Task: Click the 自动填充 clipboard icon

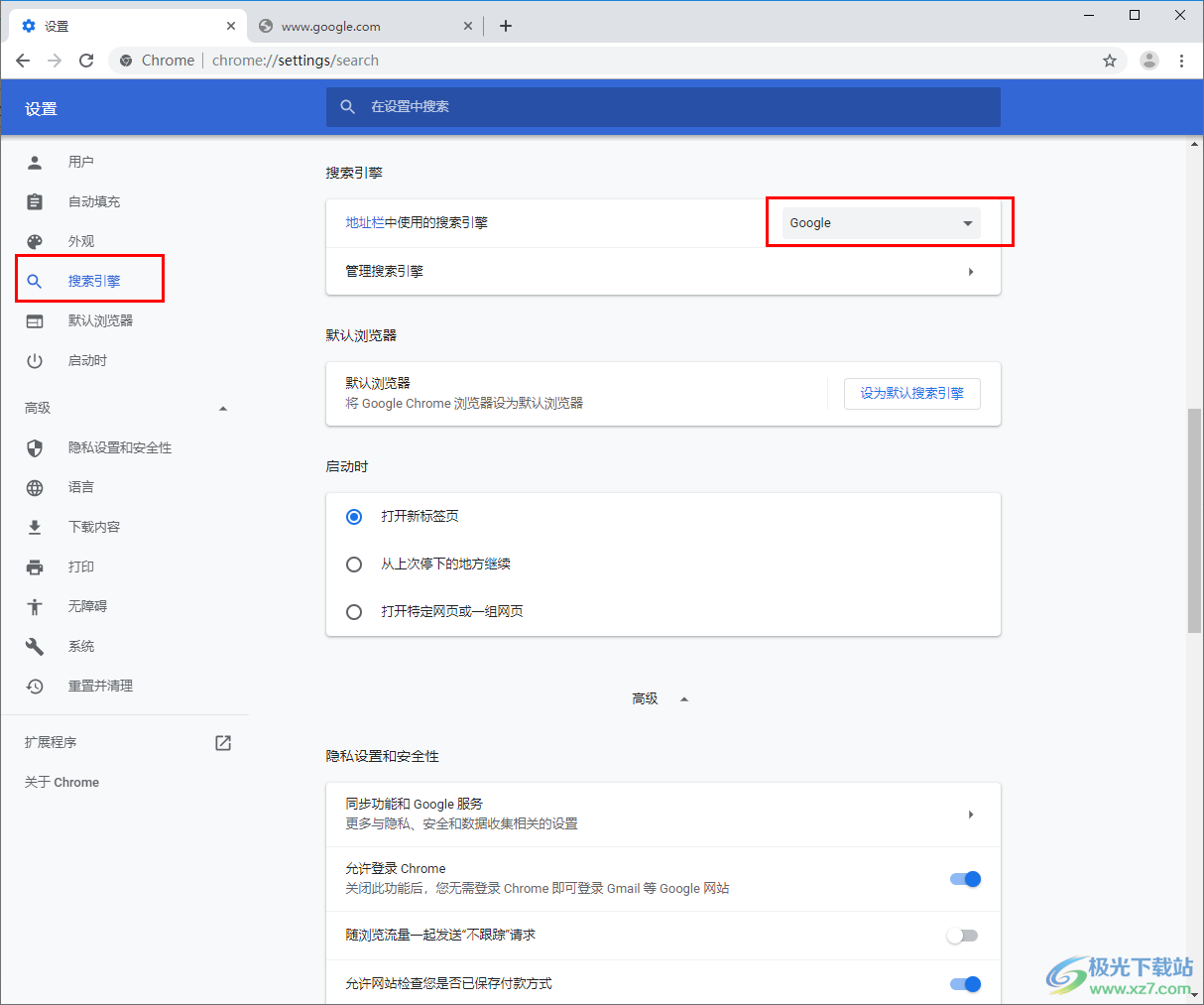Action: (35, 201)
